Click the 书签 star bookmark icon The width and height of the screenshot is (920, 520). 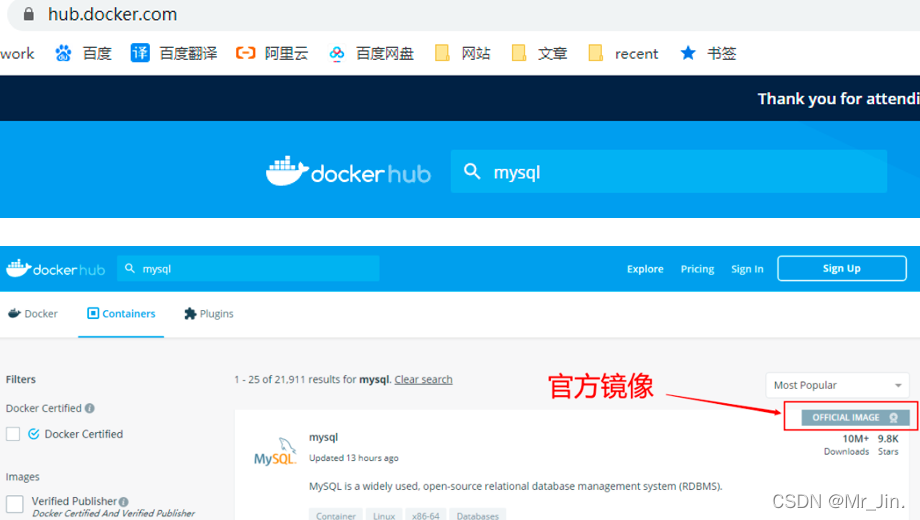688,53
